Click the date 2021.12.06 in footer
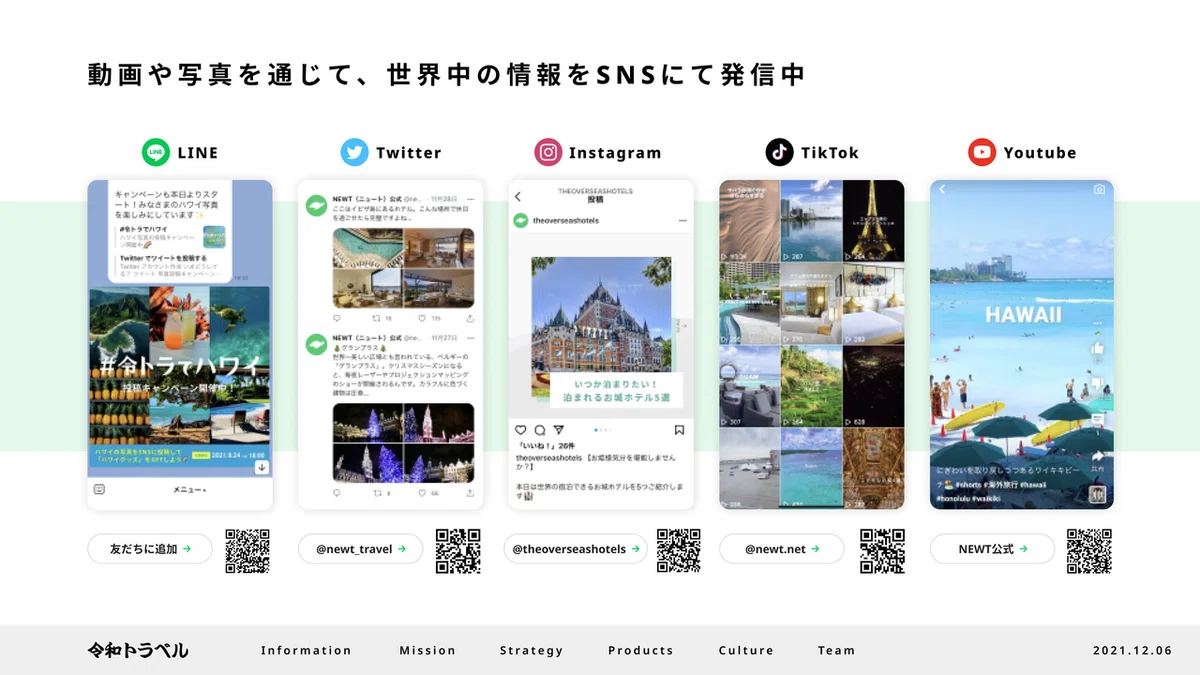The height and width of the screenshot is (675, 1200). tap(1132, 650)
